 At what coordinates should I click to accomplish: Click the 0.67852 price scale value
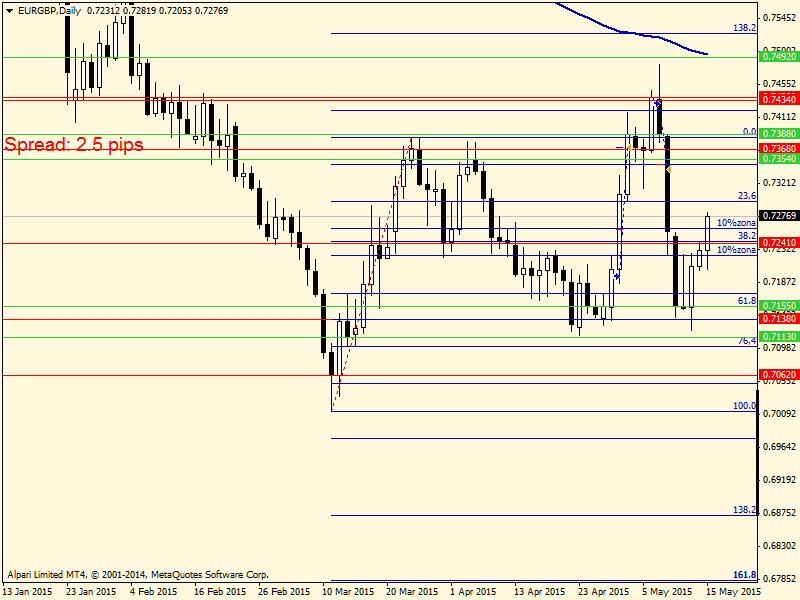pyautogui.click(x=779, y=579)
